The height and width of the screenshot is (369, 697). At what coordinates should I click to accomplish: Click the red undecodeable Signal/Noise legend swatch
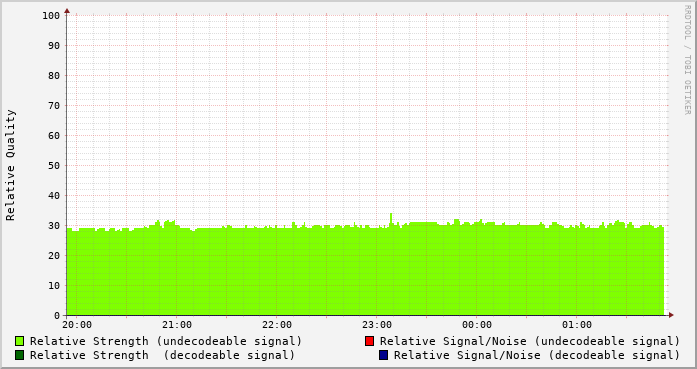(x=369, y=341)
